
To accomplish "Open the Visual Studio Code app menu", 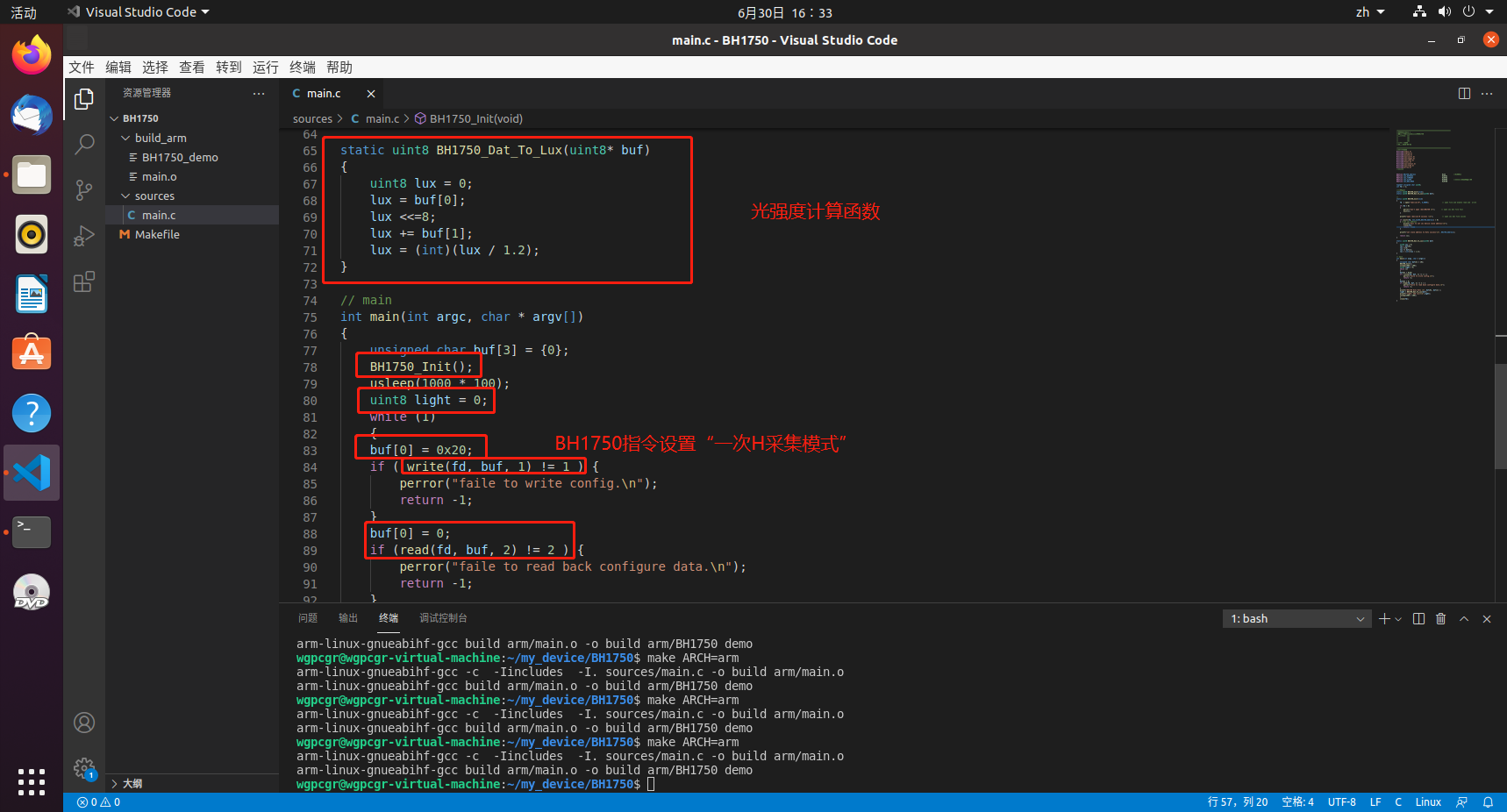I will pyautogui.click(x=139, y=12).
